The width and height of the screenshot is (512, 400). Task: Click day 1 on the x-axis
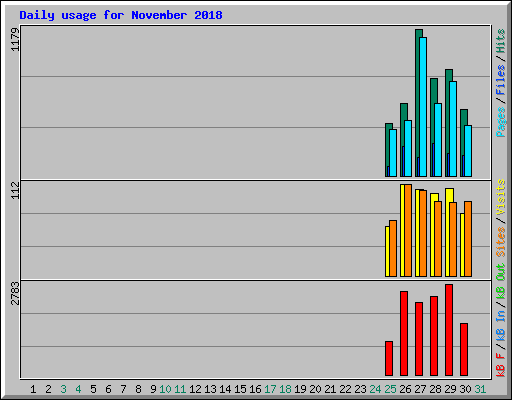pos(33,389)
